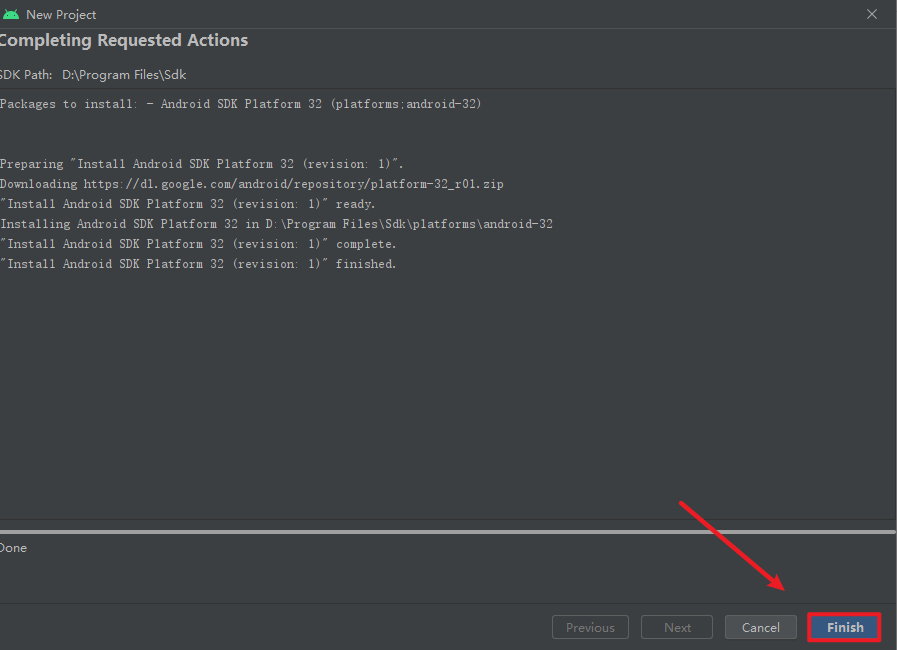
Task: Select the D:\Program Files\Sdk path value
Action: click(x=124, y=75)
